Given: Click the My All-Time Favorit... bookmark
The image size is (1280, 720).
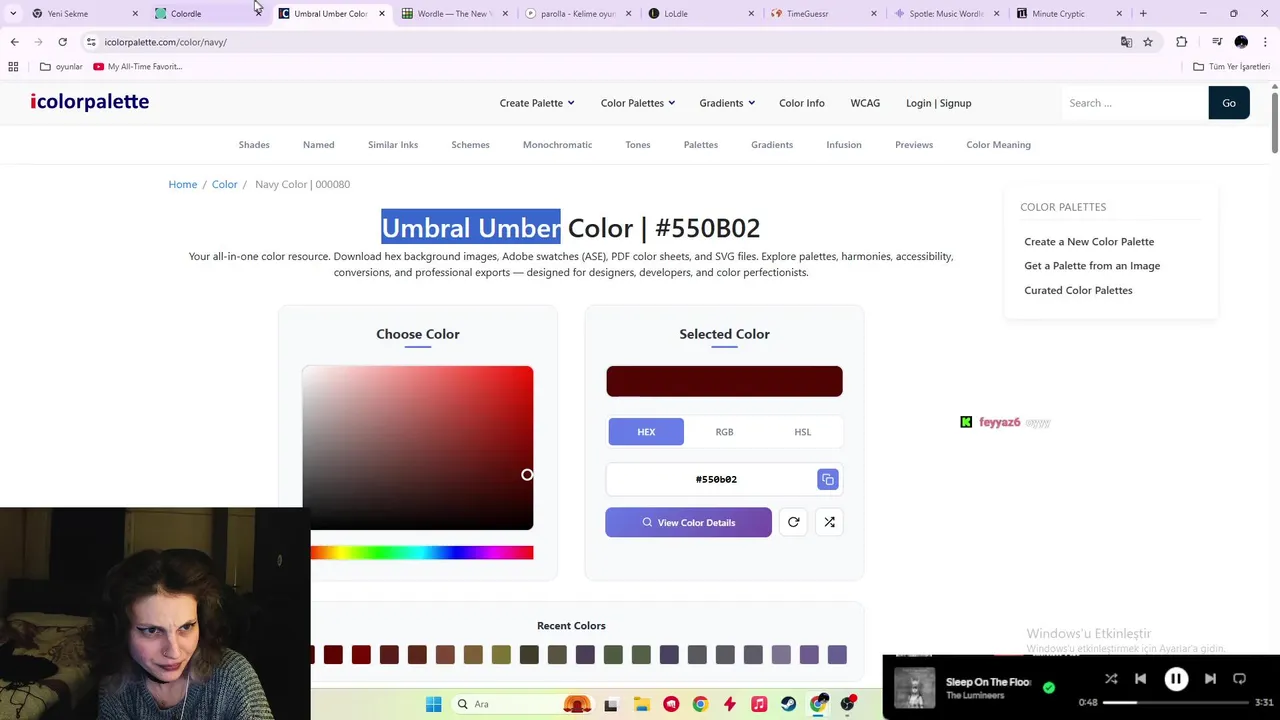Looking at the screenshot, I should pyautogui.click(x=137, y=67).
